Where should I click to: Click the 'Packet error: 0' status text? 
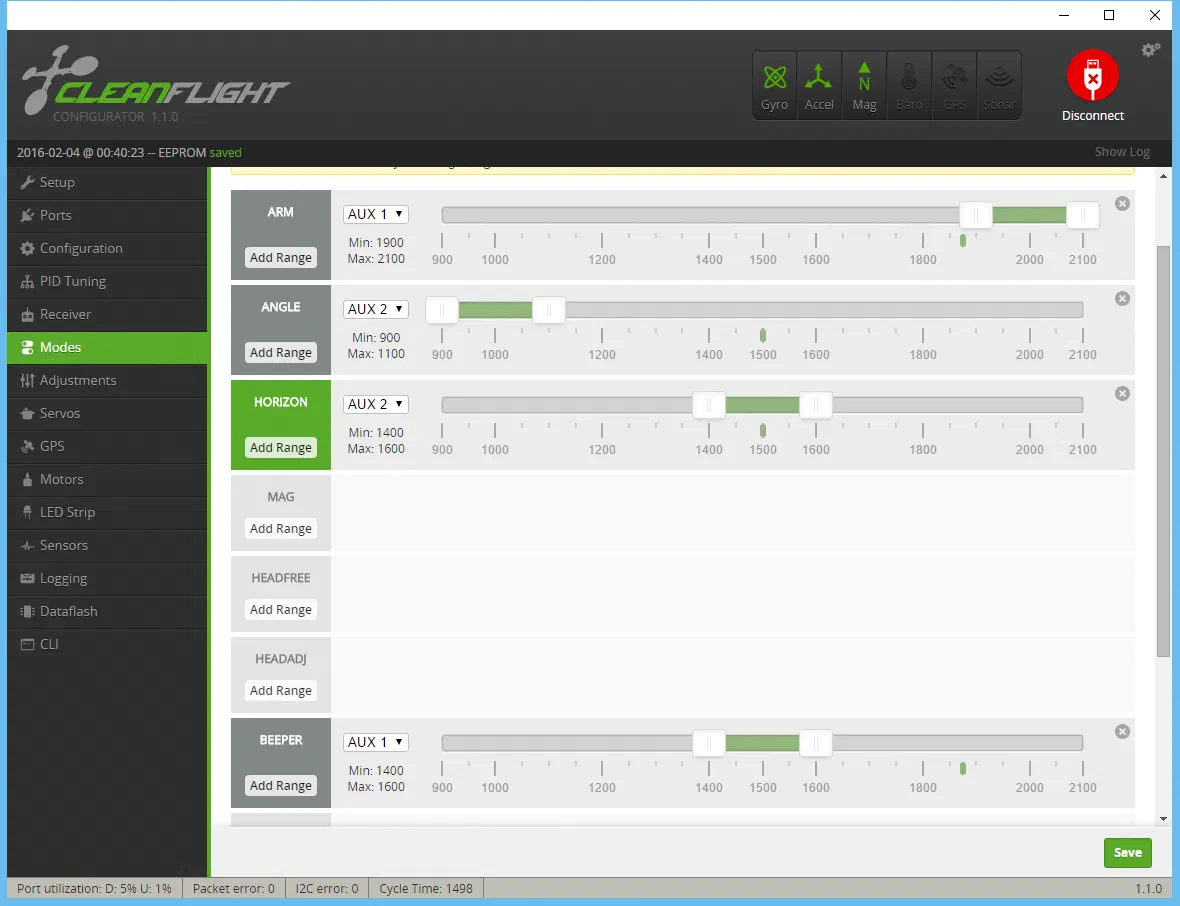click(233, 889)
